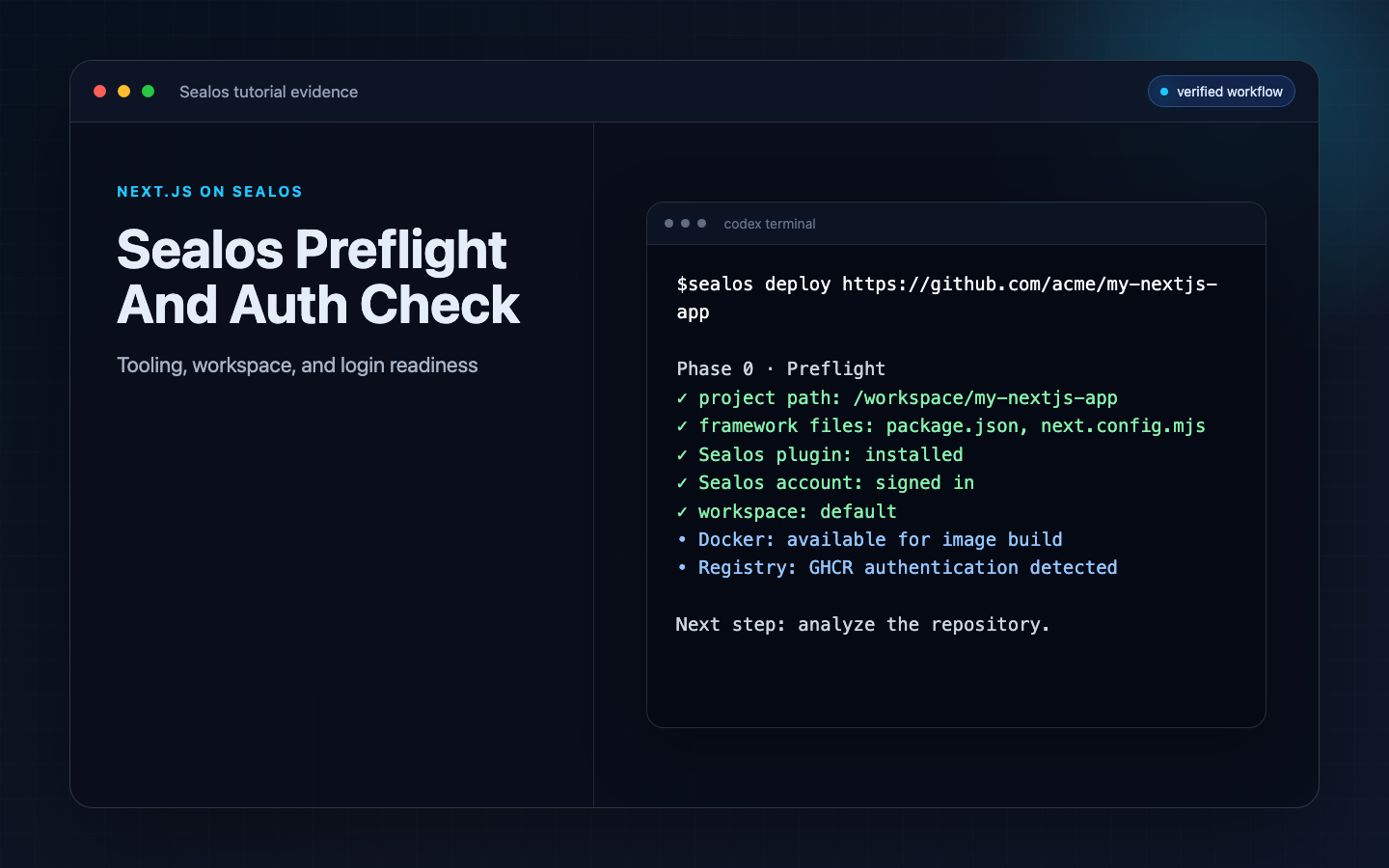Click the 'framework files' check line
The image size is (1389, 868).
[x=940, y=425]
